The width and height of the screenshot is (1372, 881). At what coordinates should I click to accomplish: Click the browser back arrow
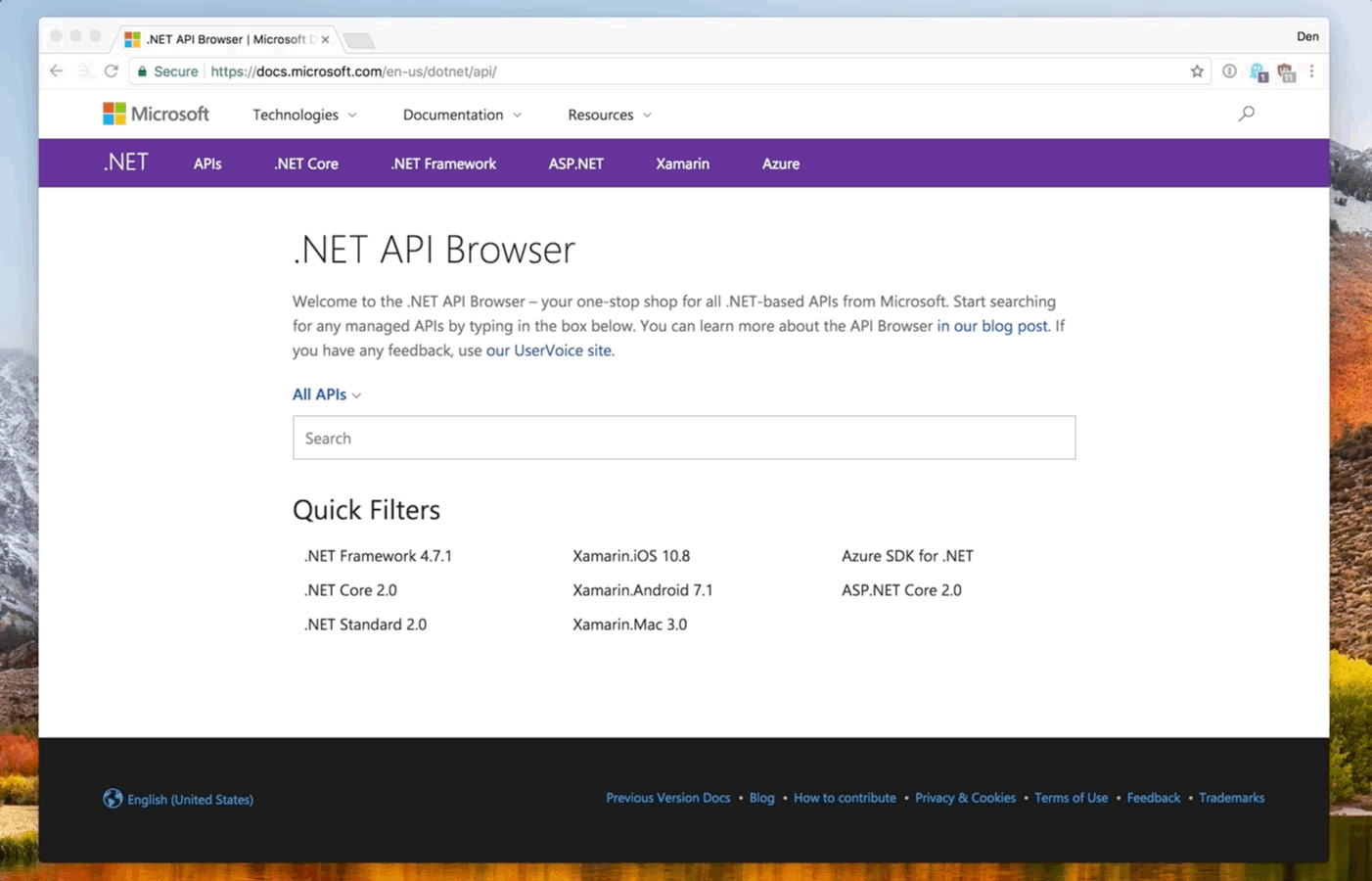pyautogui.click(x=56, y=70)
